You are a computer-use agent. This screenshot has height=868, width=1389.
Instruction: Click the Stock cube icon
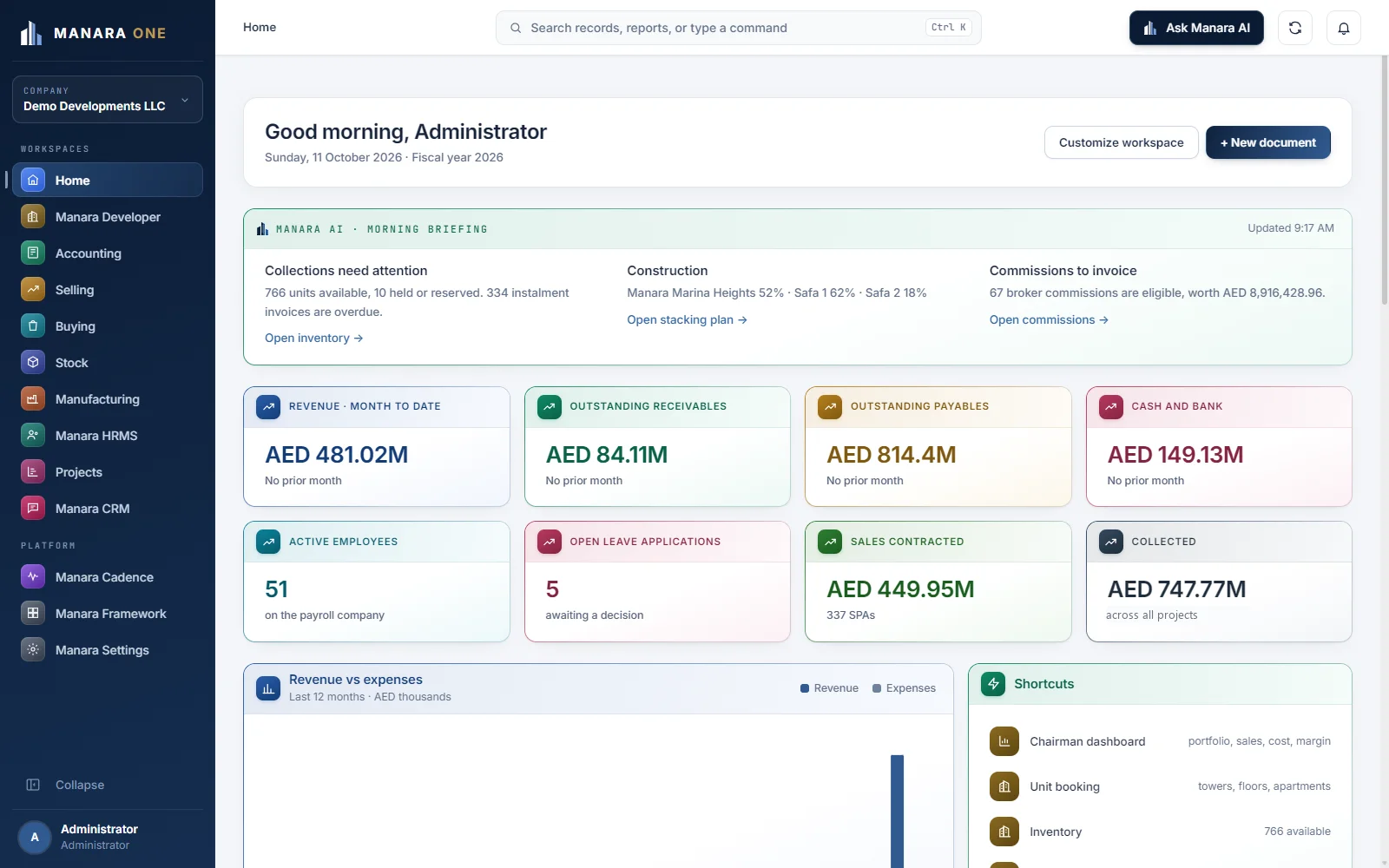[x=33, y=363]
